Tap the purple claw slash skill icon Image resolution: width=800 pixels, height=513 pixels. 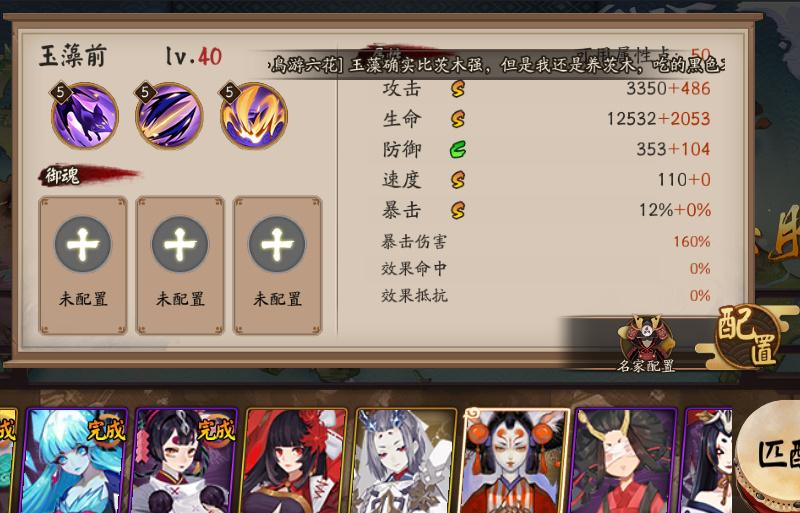(x=169, y=116)
